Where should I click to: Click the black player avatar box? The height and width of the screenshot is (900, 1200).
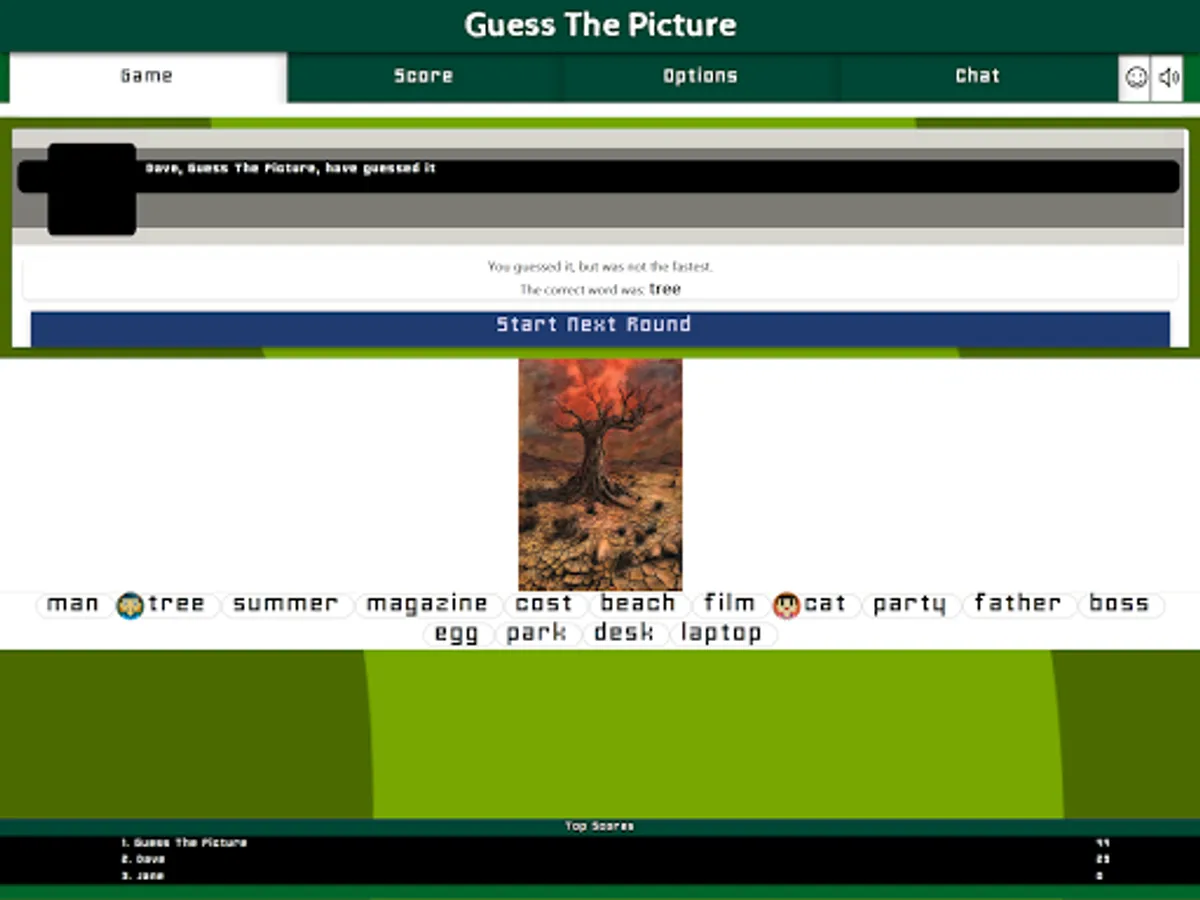(92, 189)
